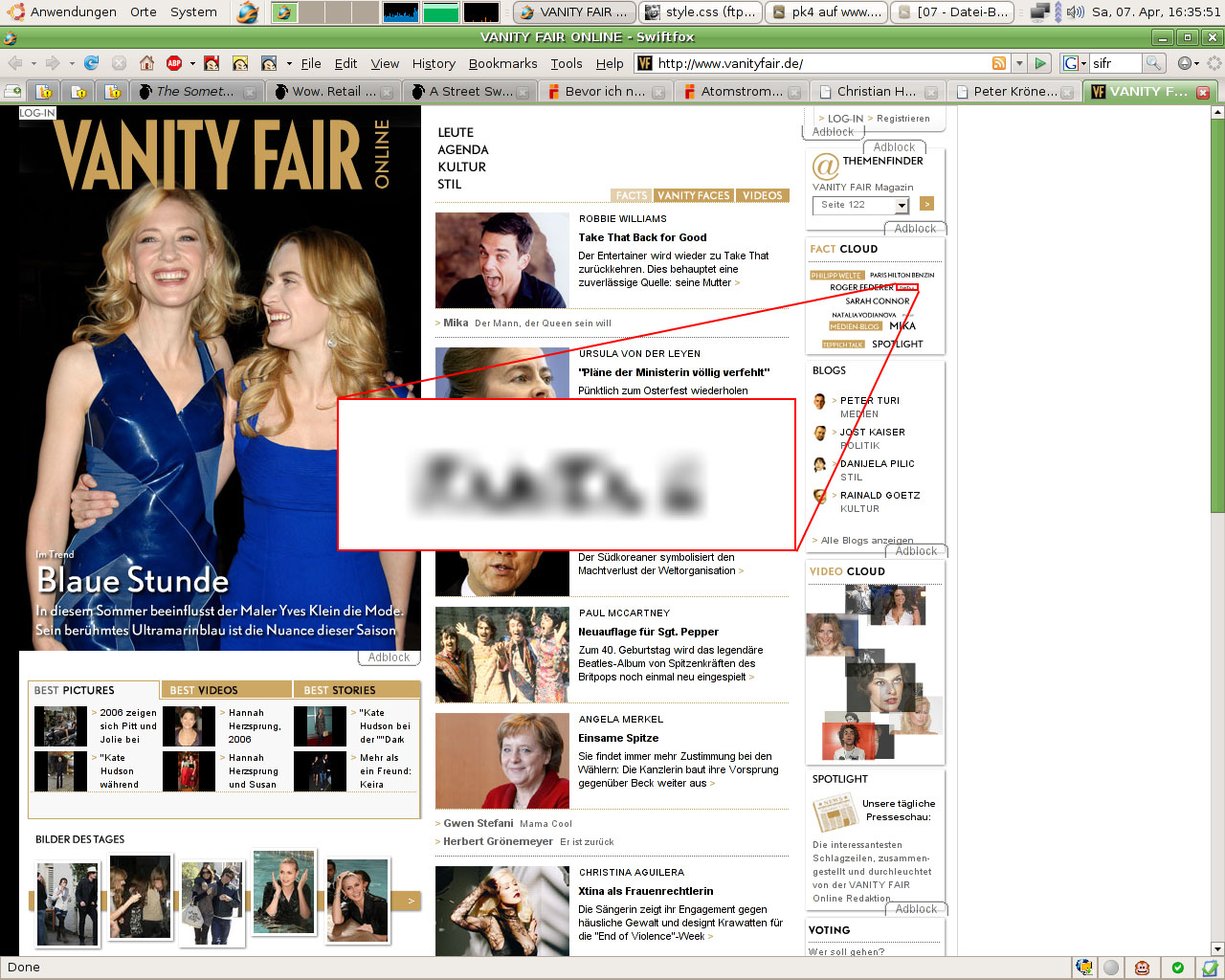The width and height of the screenshot is (1225, 980).
Task: Click the green Go arrow beside address bar
Action: click(1041, 63)
